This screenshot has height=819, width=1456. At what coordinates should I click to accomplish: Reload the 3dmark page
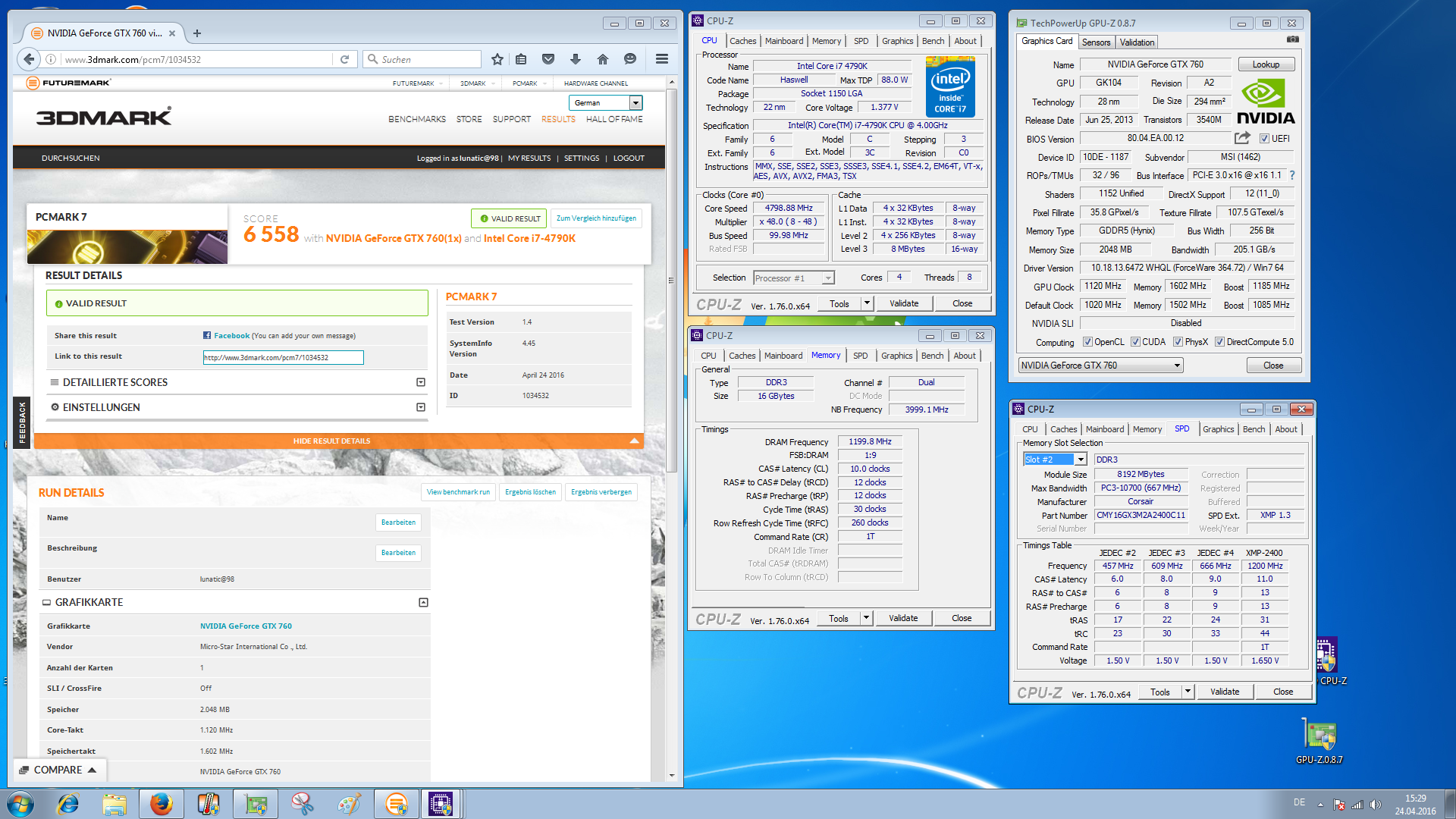pos(344,59)
